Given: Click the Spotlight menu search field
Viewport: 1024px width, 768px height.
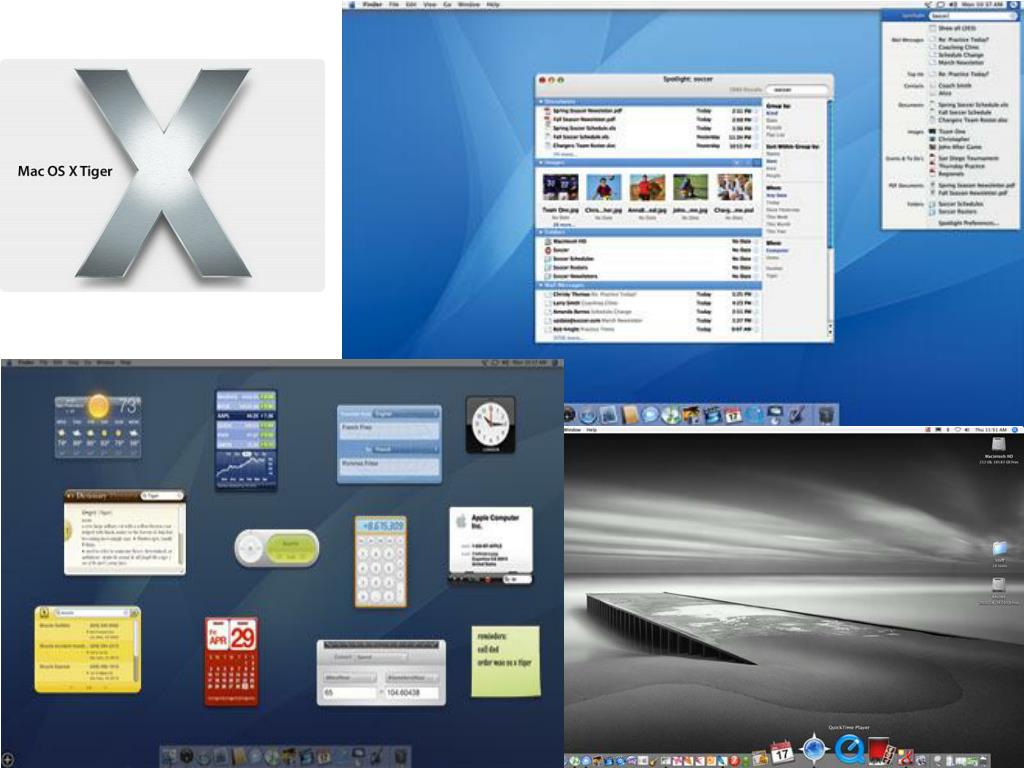Looking at the screenshot, I should (972, 16).
